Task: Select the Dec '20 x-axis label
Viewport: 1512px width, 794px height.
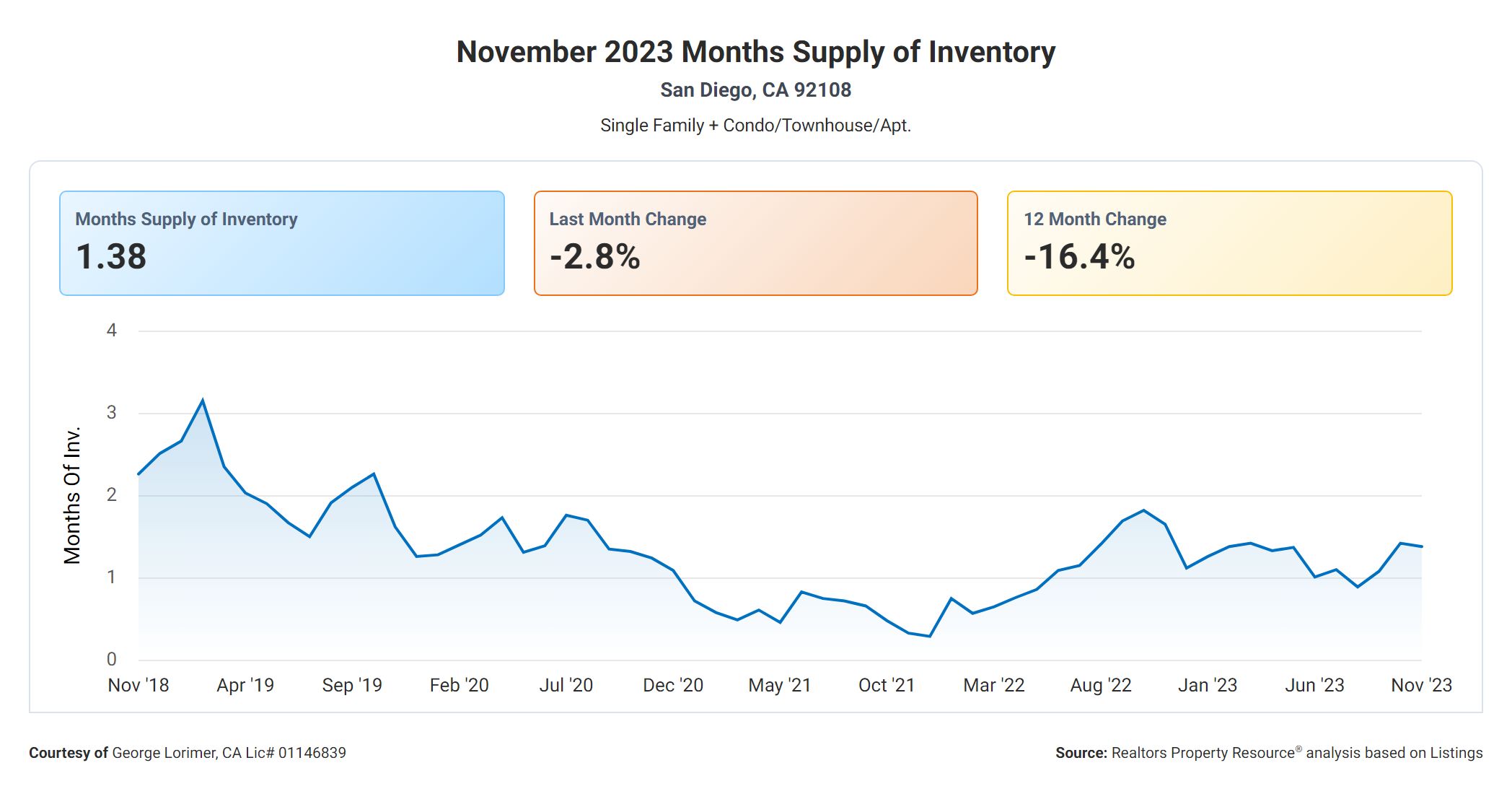Action: (673, 685)
